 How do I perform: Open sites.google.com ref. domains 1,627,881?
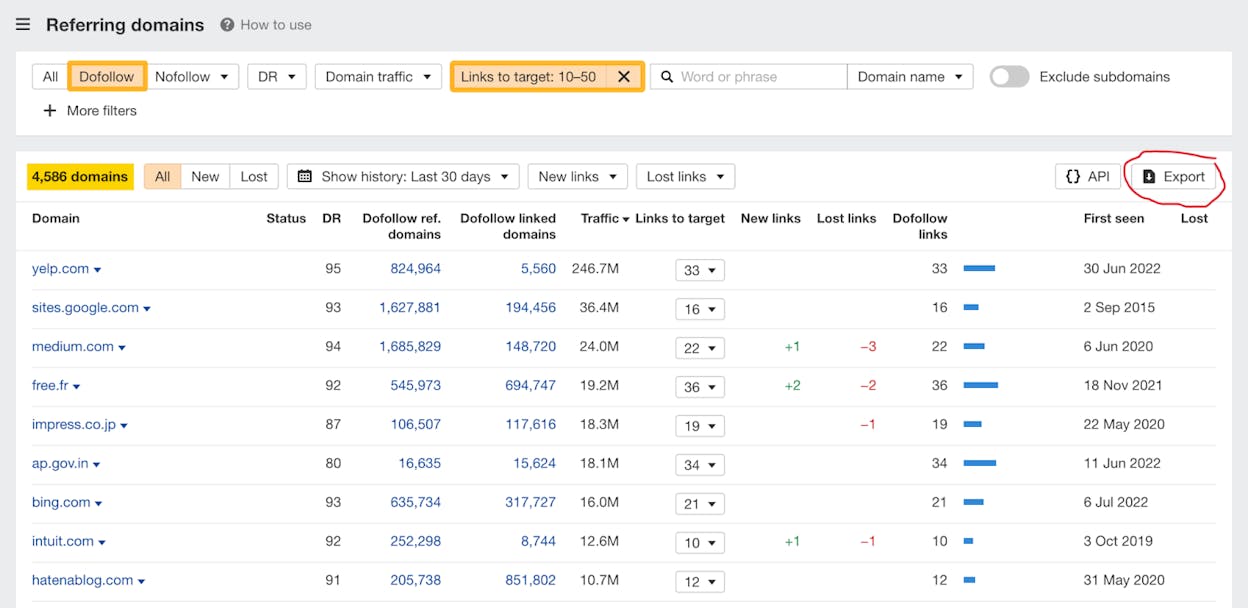[x=410, y=308]
